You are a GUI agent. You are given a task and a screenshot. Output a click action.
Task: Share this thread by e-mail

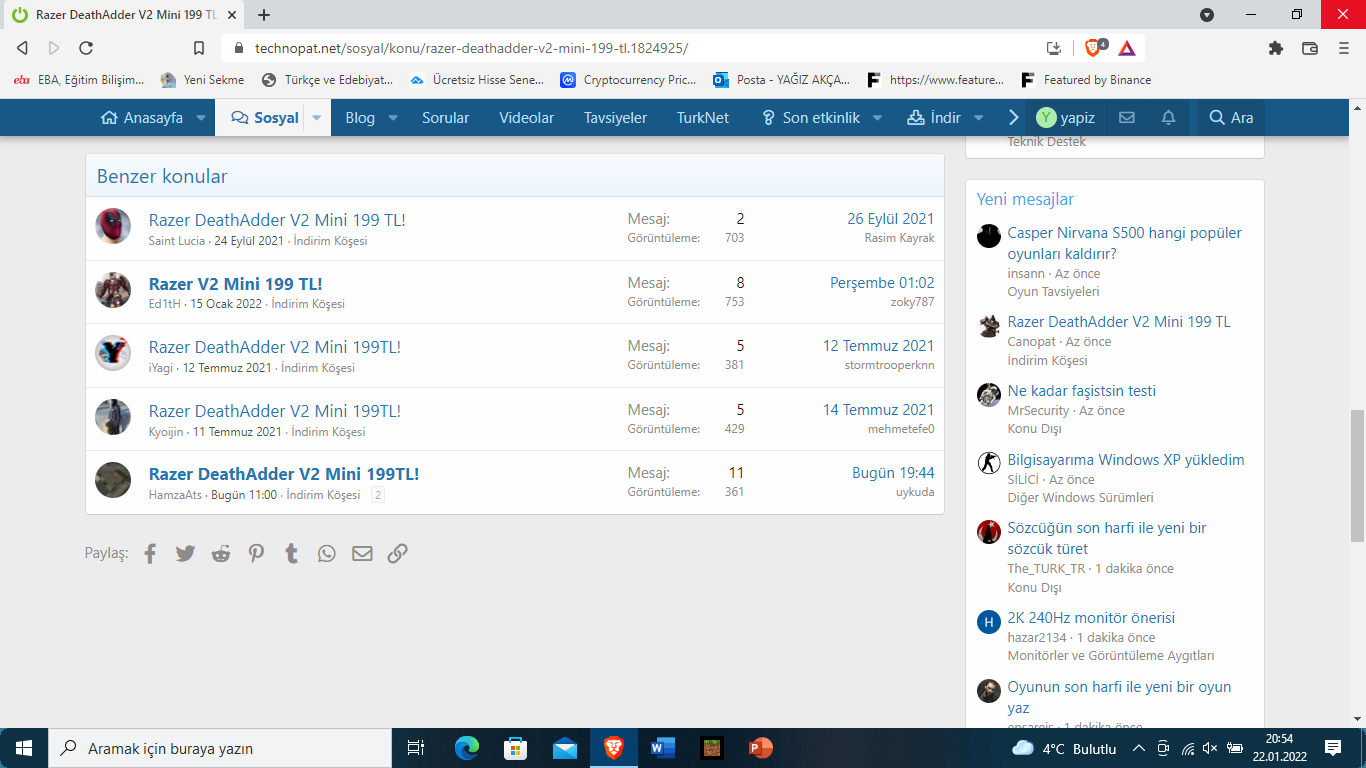(x=362, y=553)
